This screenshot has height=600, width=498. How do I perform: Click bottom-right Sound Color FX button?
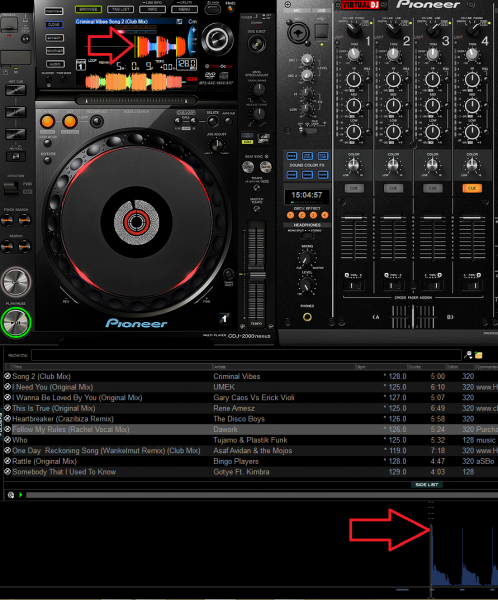pos(323,175)
